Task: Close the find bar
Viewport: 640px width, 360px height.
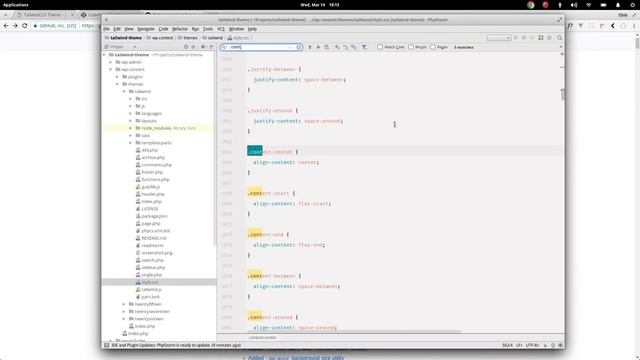Action: pos(560,47)
